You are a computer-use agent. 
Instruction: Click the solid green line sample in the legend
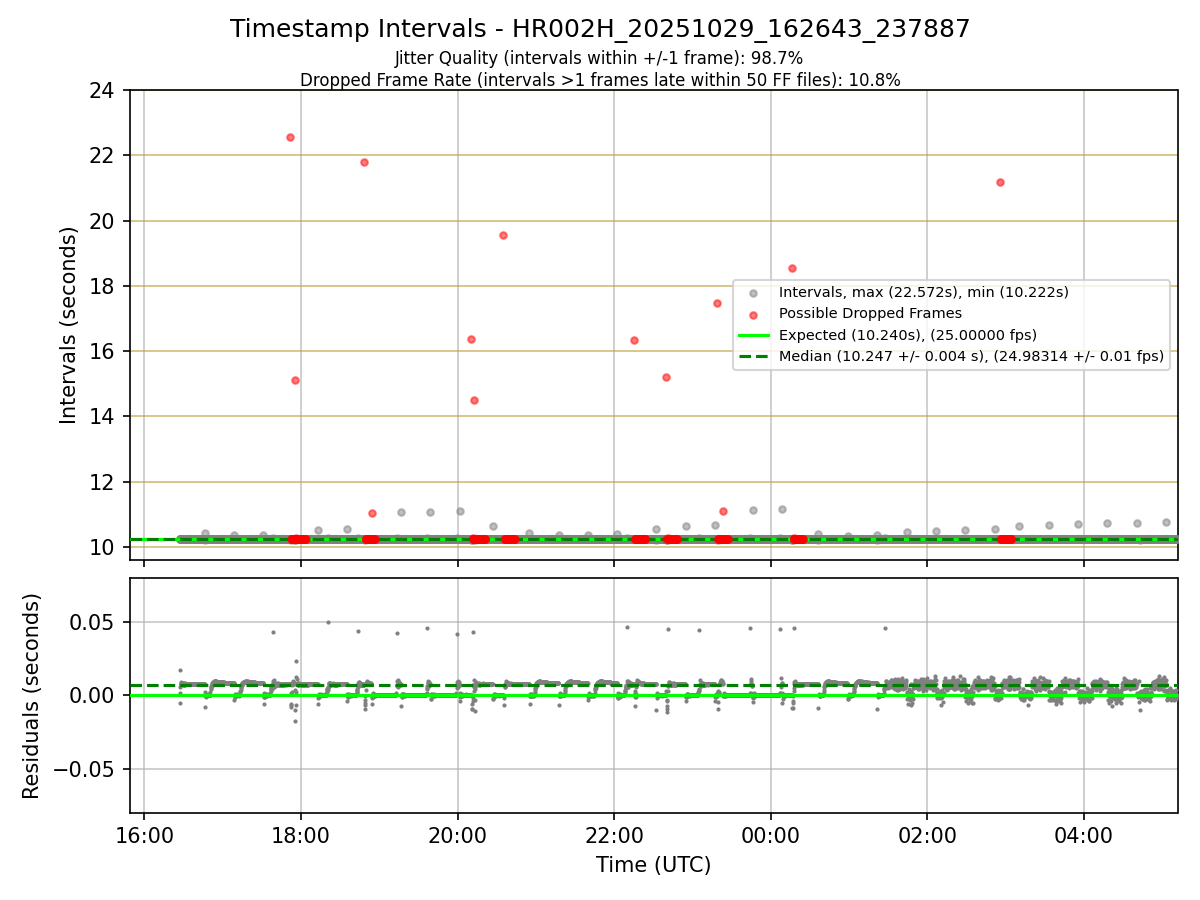(x=754, y=335)
